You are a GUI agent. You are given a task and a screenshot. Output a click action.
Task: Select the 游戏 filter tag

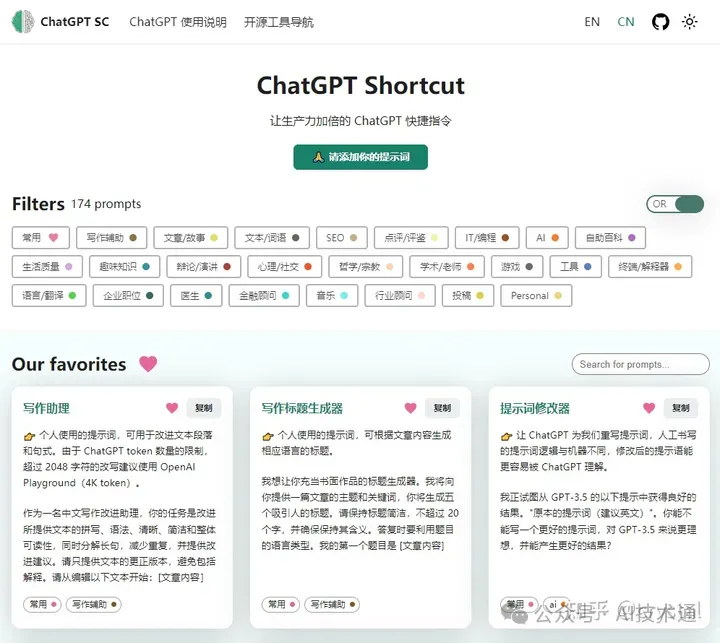pyautogui.click(x=517, y=266)
